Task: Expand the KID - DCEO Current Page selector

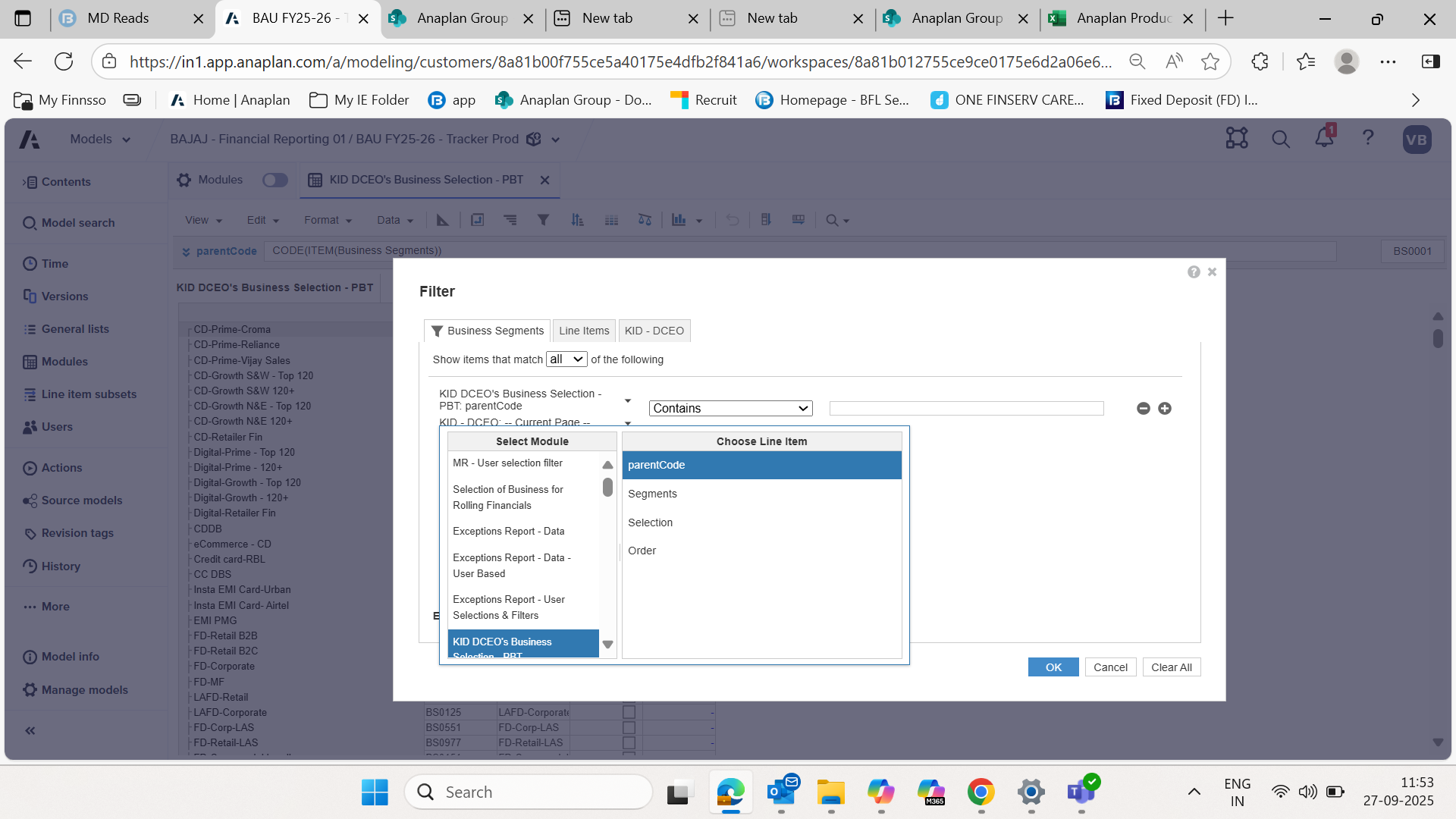Action: 628,423
